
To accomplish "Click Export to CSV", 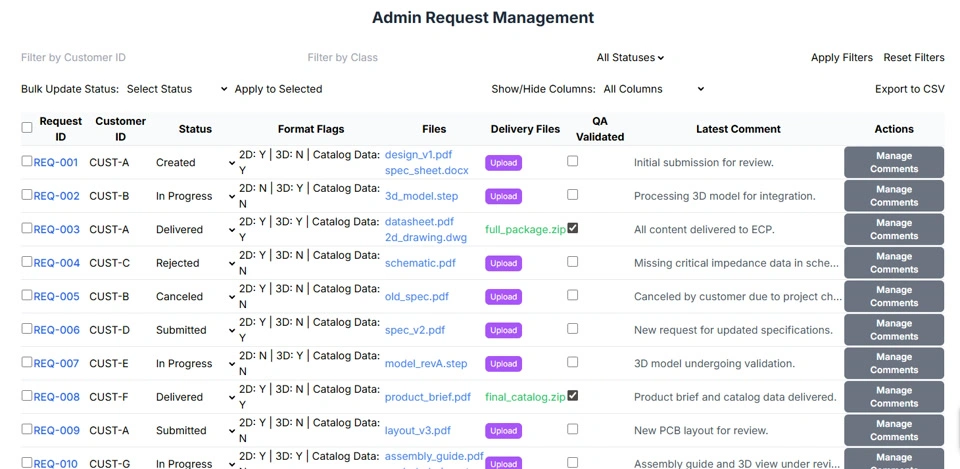I will click(909, 89).
